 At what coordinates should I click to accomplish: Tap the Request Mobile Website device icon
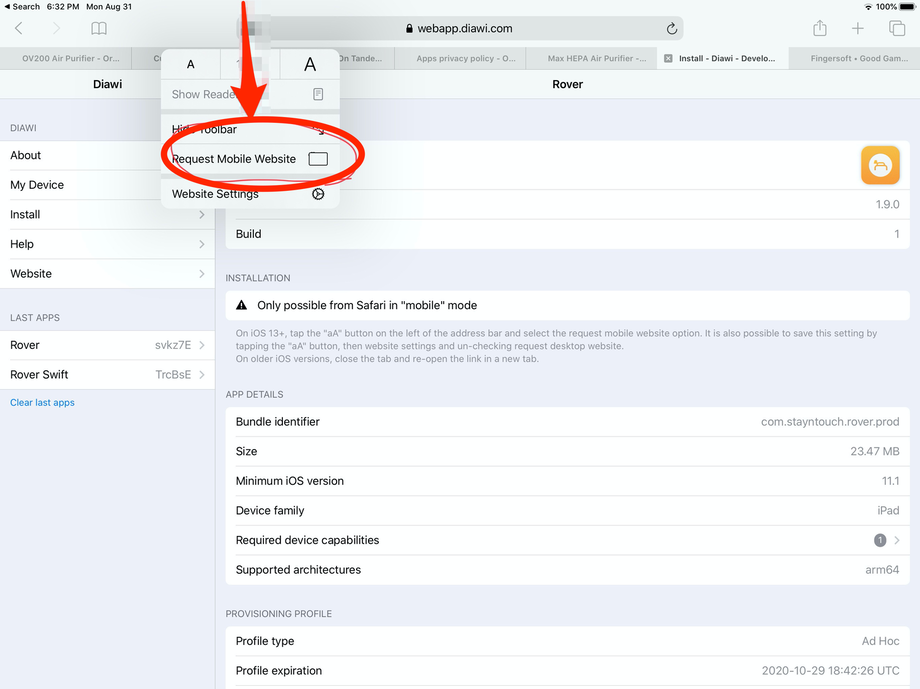(318, 158)
